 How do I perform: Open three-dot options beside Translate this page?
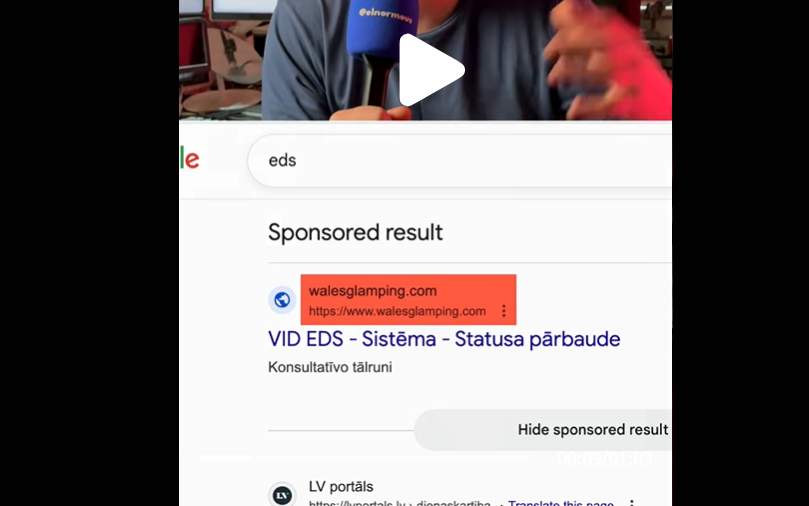(632, 502)
